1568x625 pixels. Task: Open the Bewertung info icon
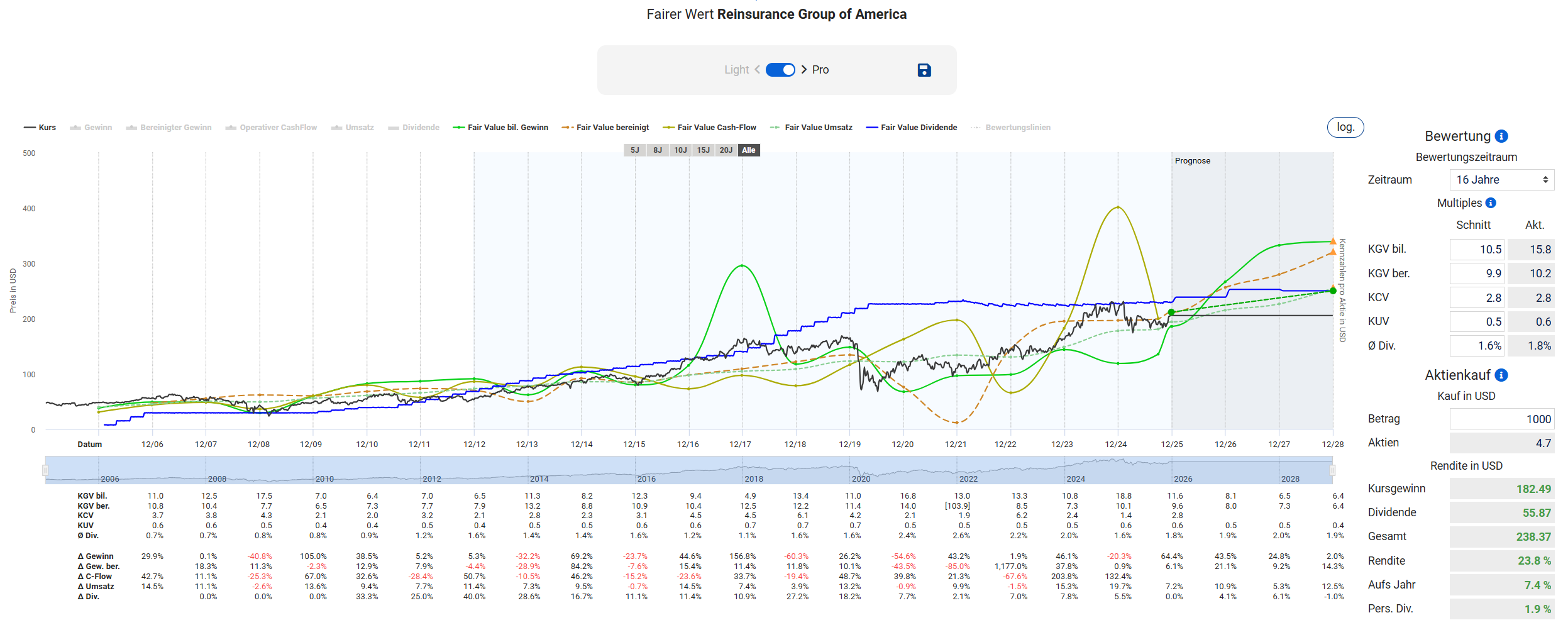[x=1501, y=136]
